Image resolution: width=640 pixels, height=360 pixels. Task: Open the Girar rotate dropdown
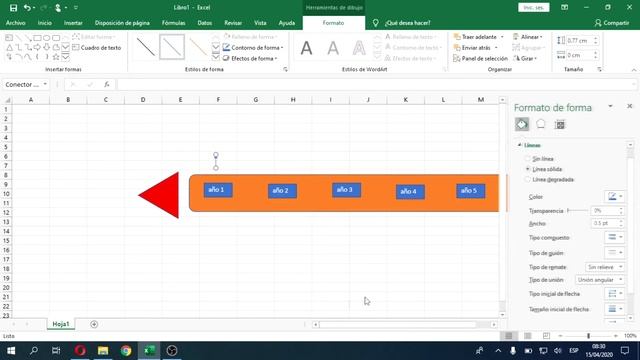525,58
